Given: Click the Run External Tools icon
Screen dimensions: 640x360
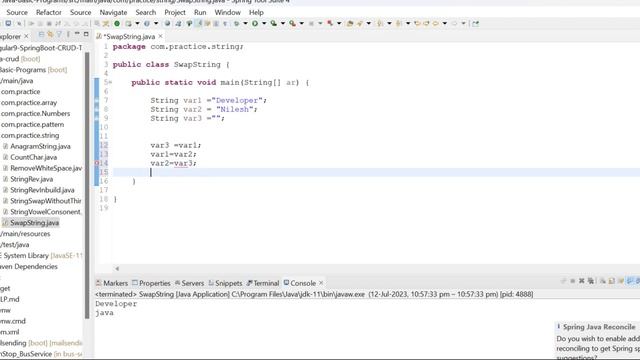Looking at the screenshot, I should point(292,23).
